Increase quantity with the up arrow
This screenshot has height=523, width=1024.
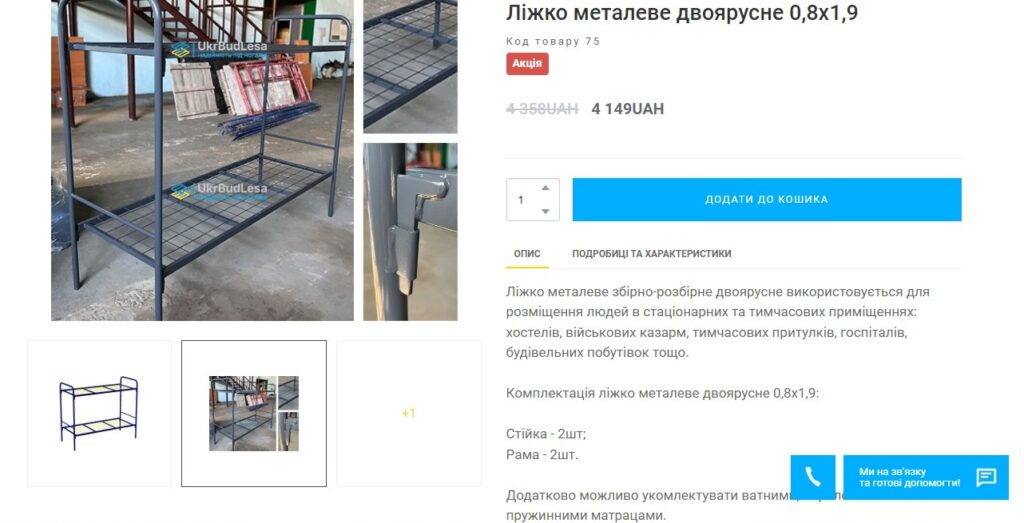pos(545,188)
